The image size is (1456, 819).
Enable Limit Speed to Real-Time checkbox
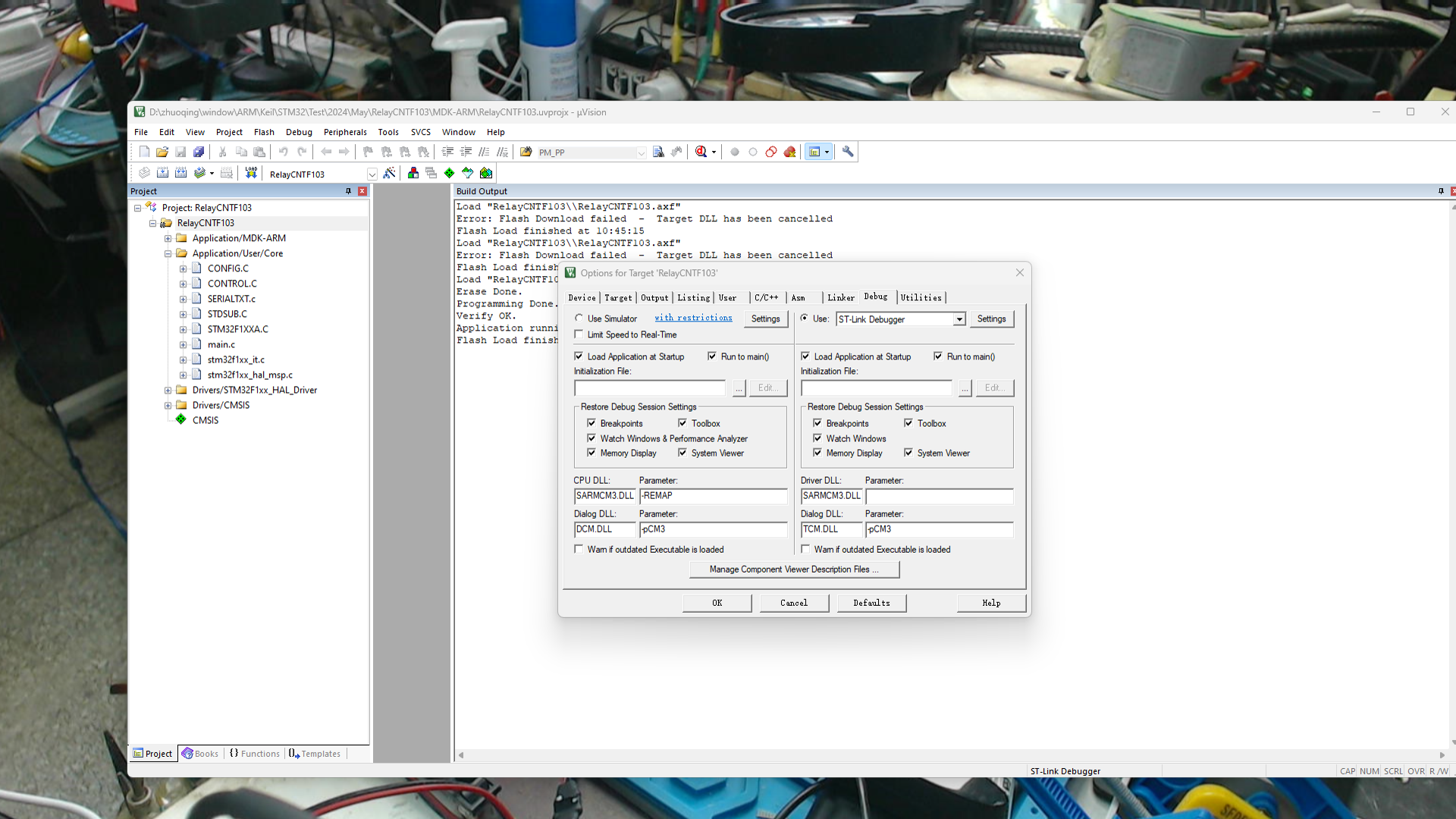click(579, 334)
